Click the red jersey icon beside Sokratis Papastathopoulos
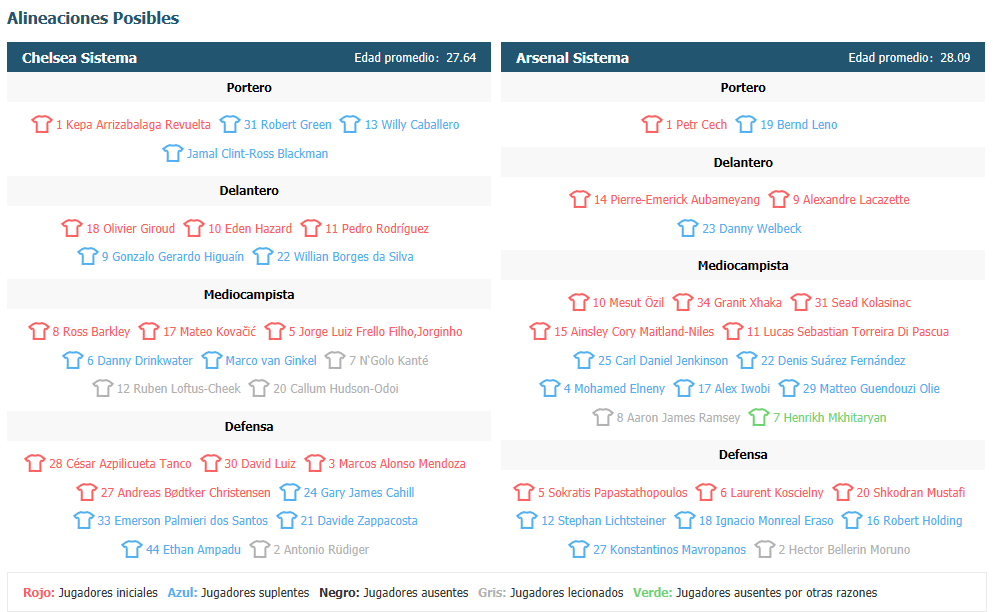Screen dimensions: 993x612 click(x=524, y=493)
